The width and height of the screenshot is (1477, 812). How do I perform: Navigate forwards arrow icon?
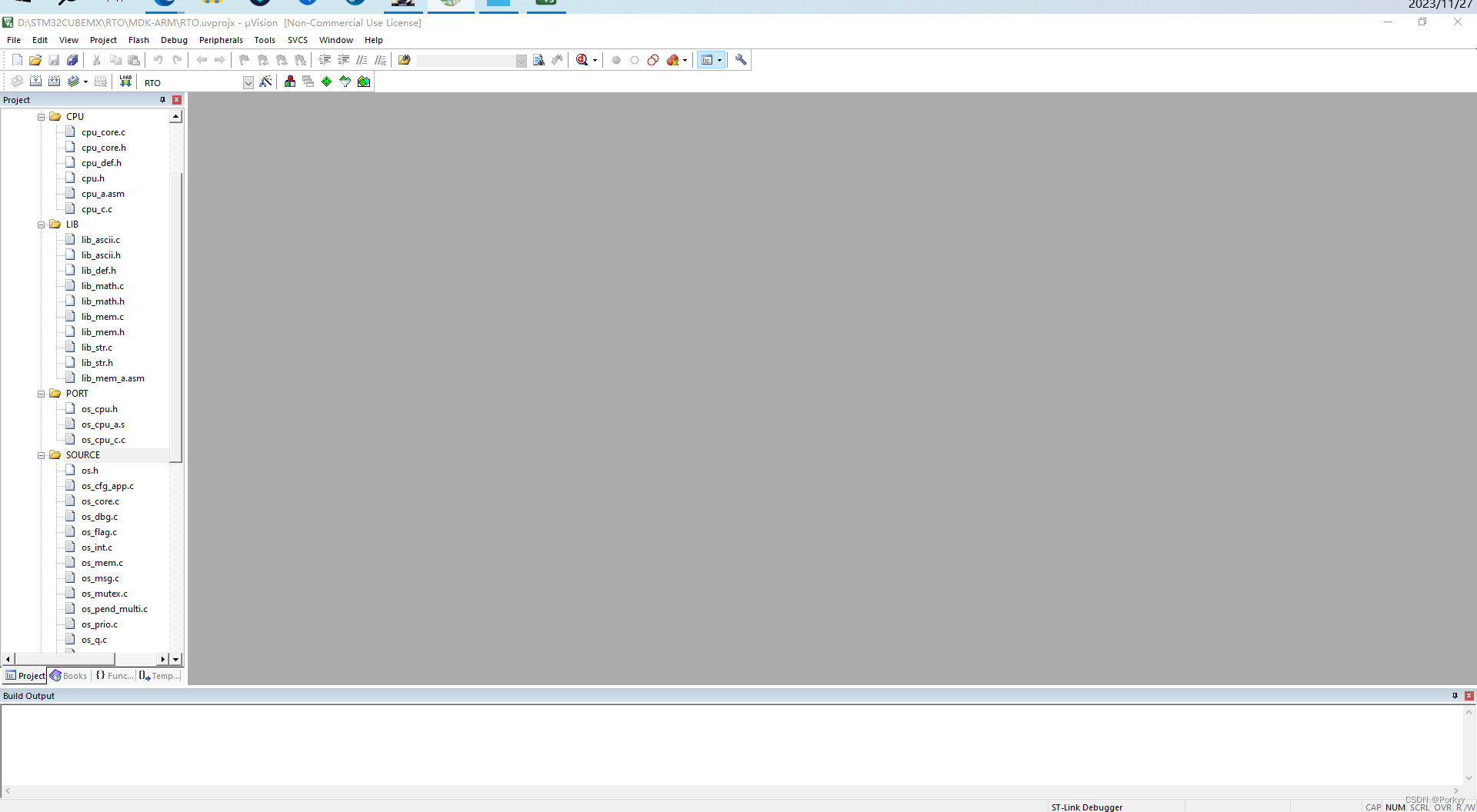point(220,60)
